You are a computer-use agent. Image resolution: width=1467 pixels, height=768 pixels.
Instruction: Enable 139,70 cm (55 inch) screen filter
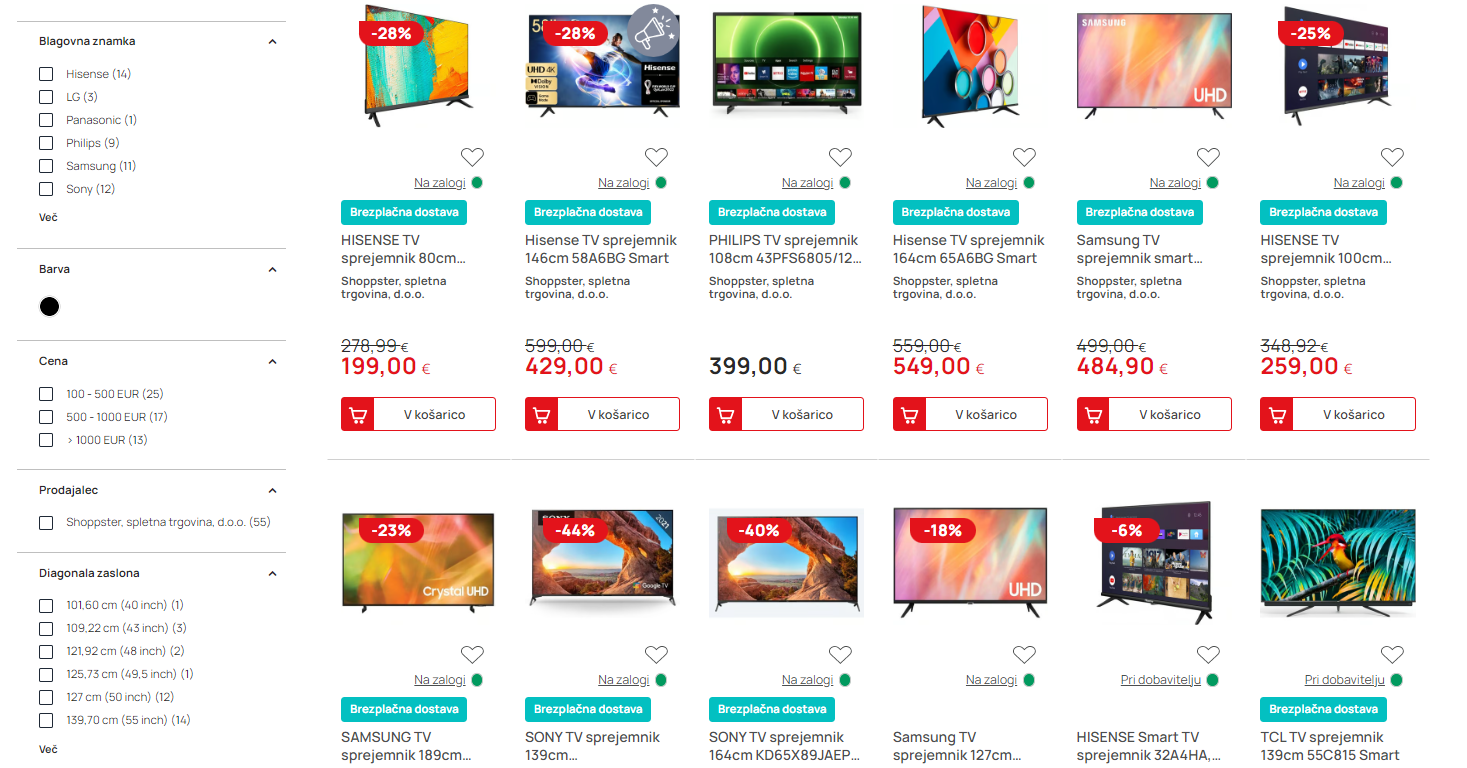coord(46,720)
